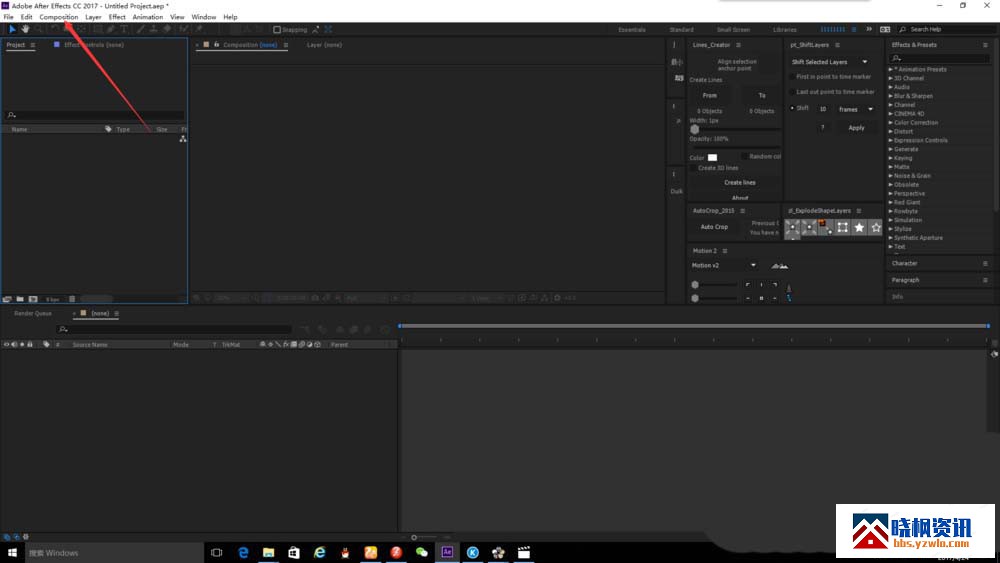Expand the Red Giant effects category
The height and width of the screenshot is (563, 1000).
[x=891, y=203]
